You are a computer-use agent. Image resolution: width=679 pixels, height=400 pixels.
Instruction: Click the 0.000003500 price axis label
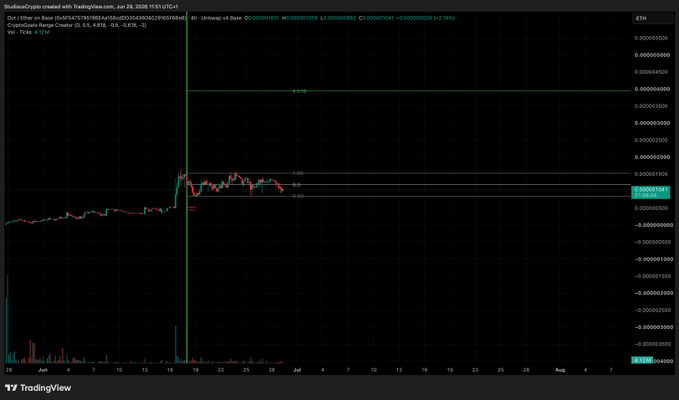point(651,106)
